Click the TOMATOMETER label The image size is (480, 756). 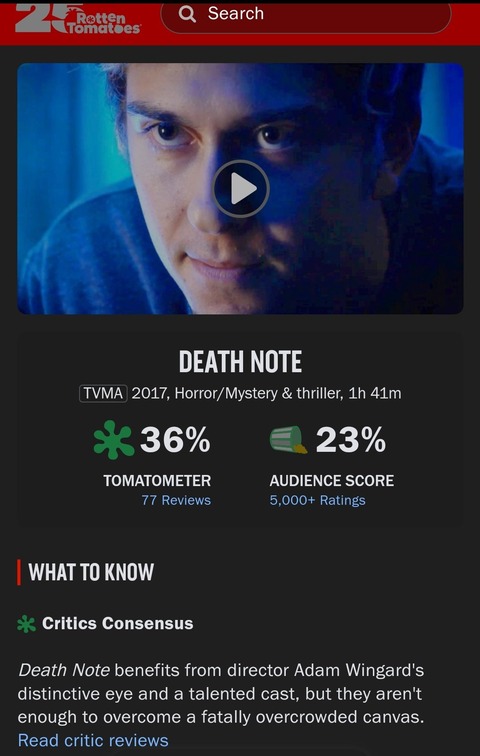[x=157, y=481]
